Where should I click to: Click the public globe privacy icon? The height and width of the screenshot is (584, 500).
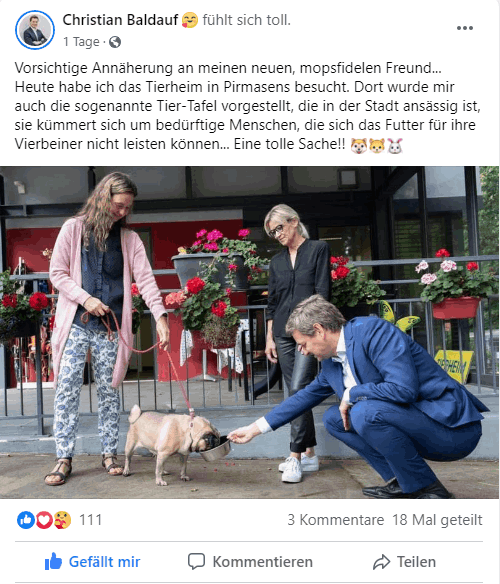pos(115,42)
